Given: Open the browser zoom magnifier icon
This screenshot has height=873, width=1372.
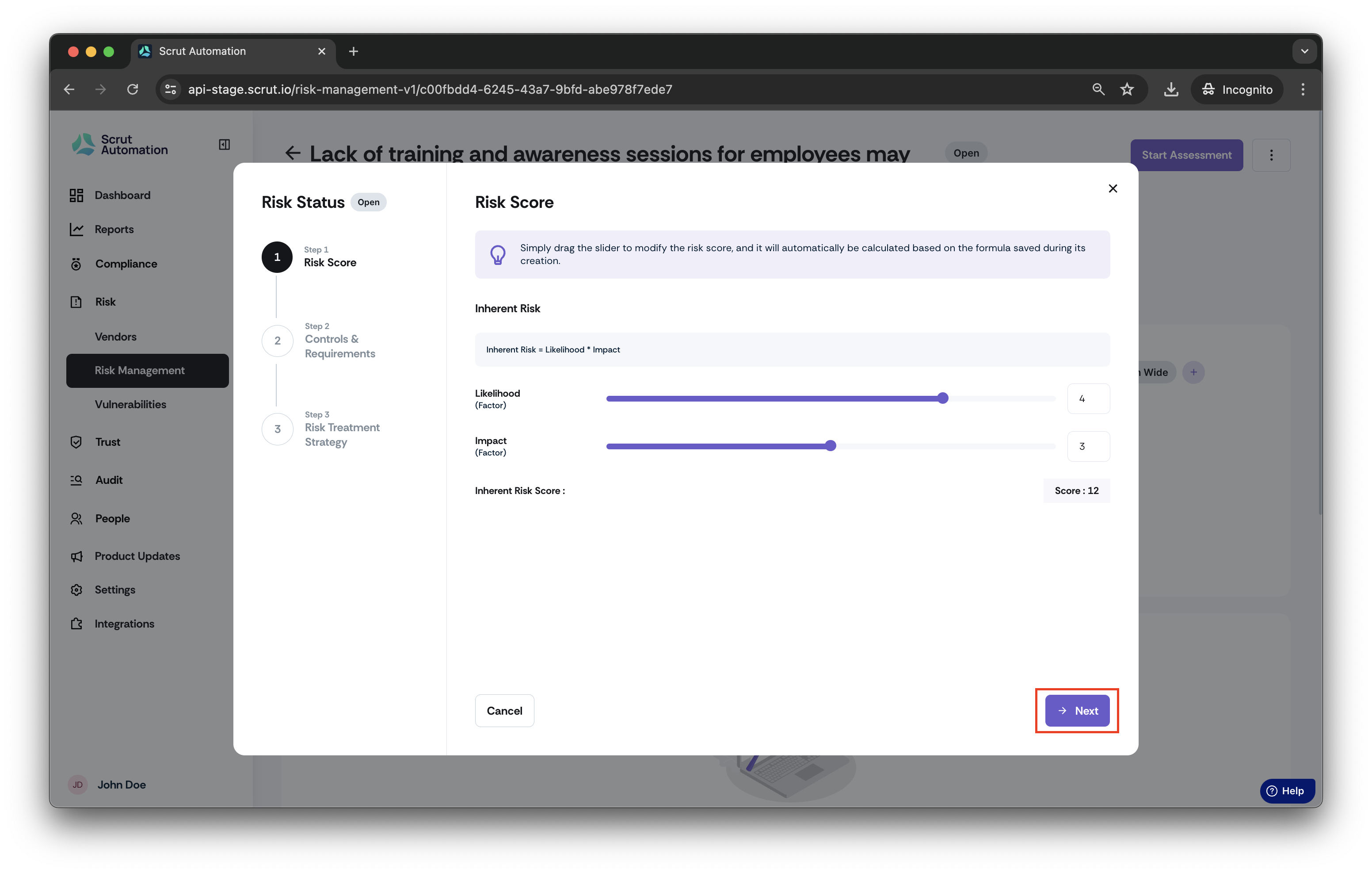Looking at the screenshot, I should click(1098, 89).
